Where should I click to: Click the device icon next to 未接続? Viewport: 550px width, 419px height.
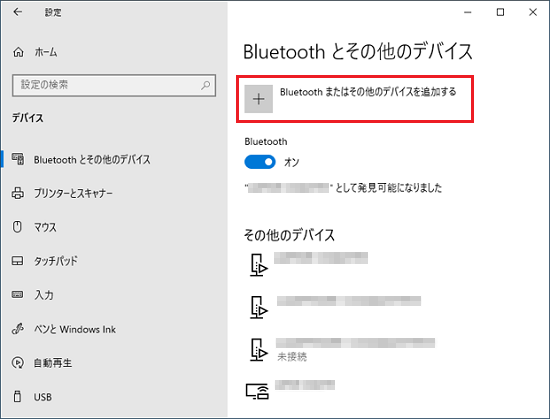tap(259, 350)
